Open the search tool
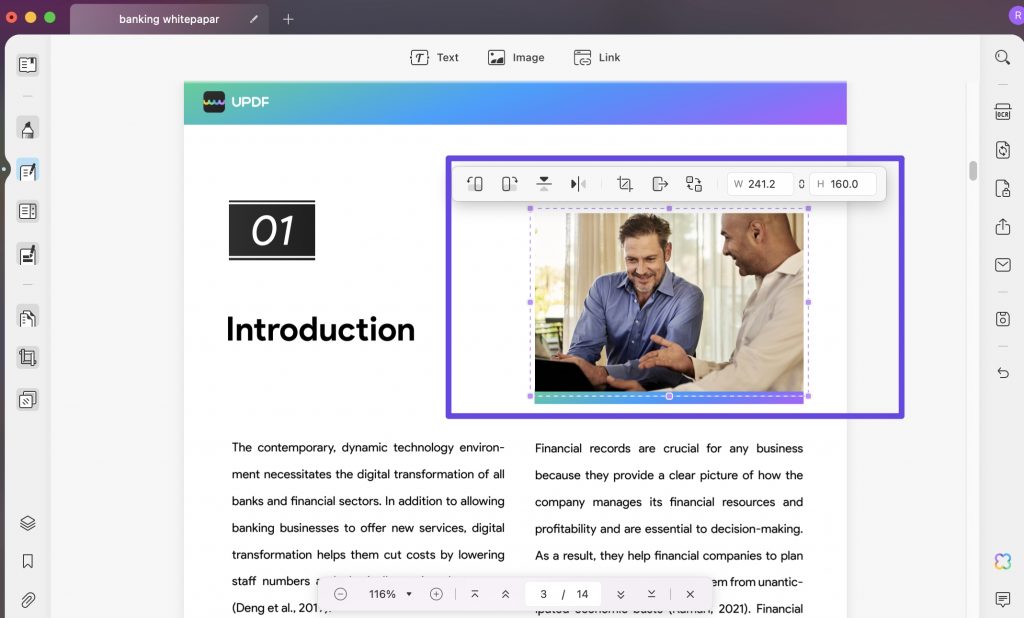This screenshot has width=1024, height=618. click(1002, 57)
